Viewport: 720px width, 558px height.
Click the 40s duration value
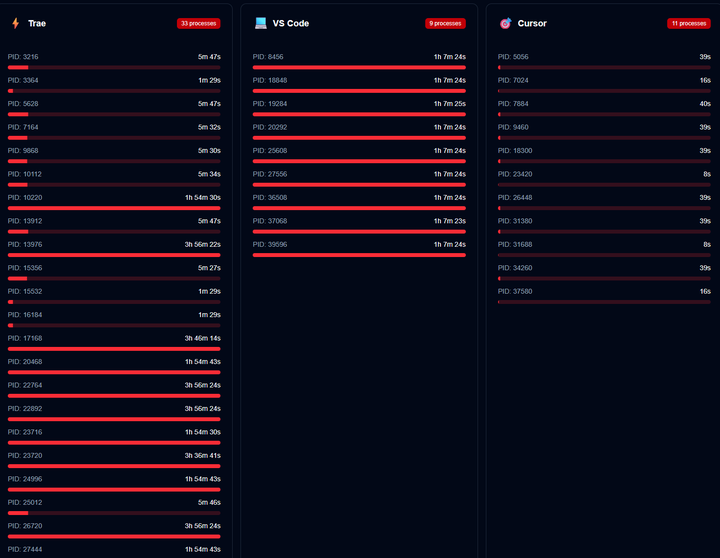tap(705, 104)
